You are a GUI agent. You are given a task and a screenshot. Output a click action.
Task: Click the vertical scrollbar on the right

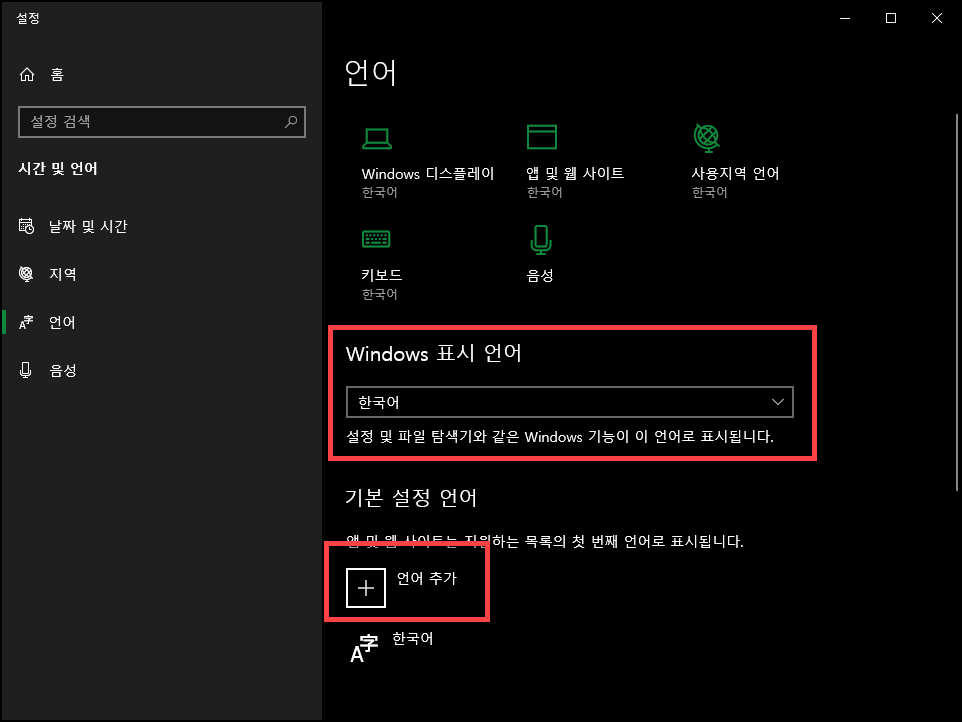pyautogui.click(x=957, y=302)
